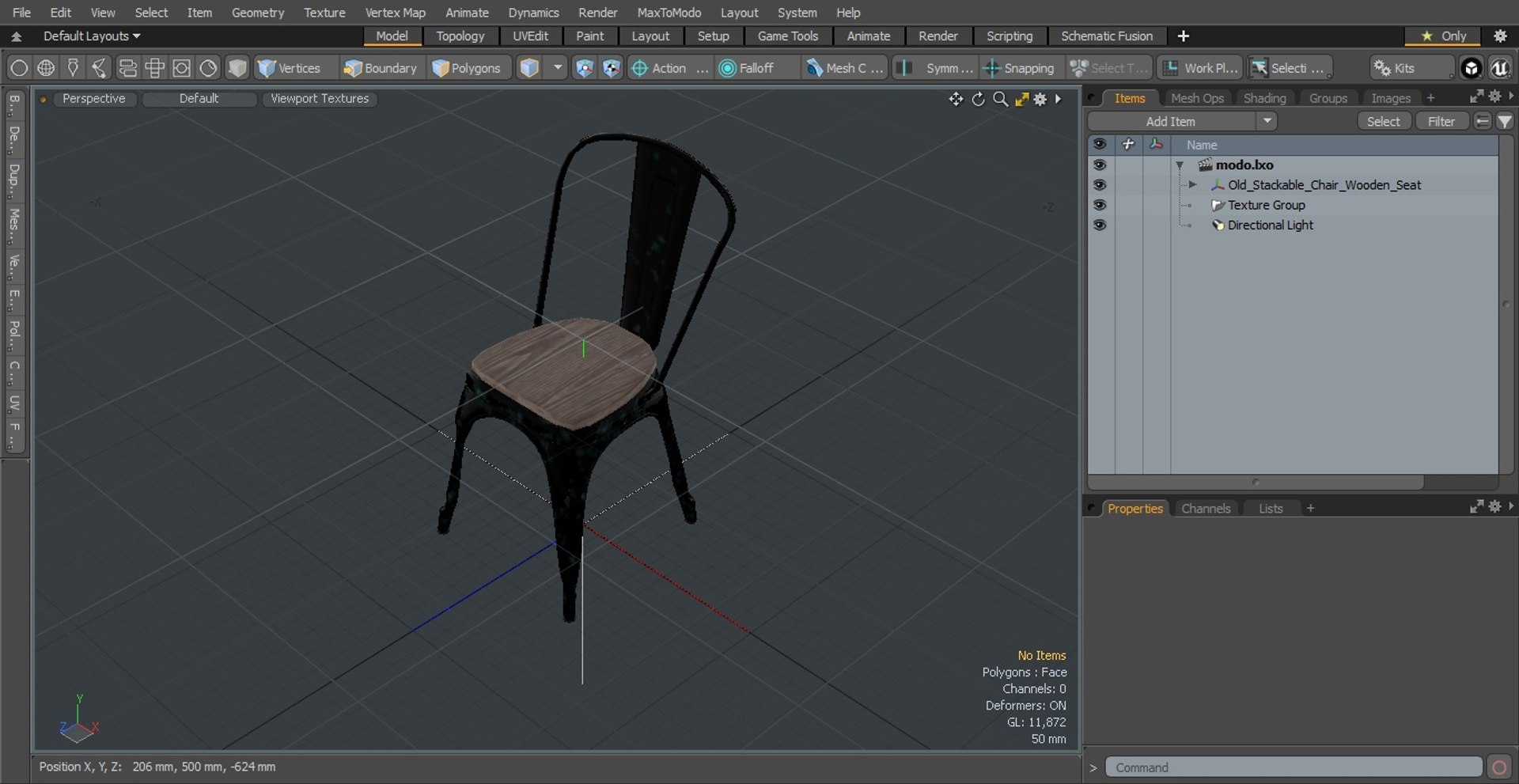Click the gray solid cube icon
1519x784 pixels.
click(237, 68)
